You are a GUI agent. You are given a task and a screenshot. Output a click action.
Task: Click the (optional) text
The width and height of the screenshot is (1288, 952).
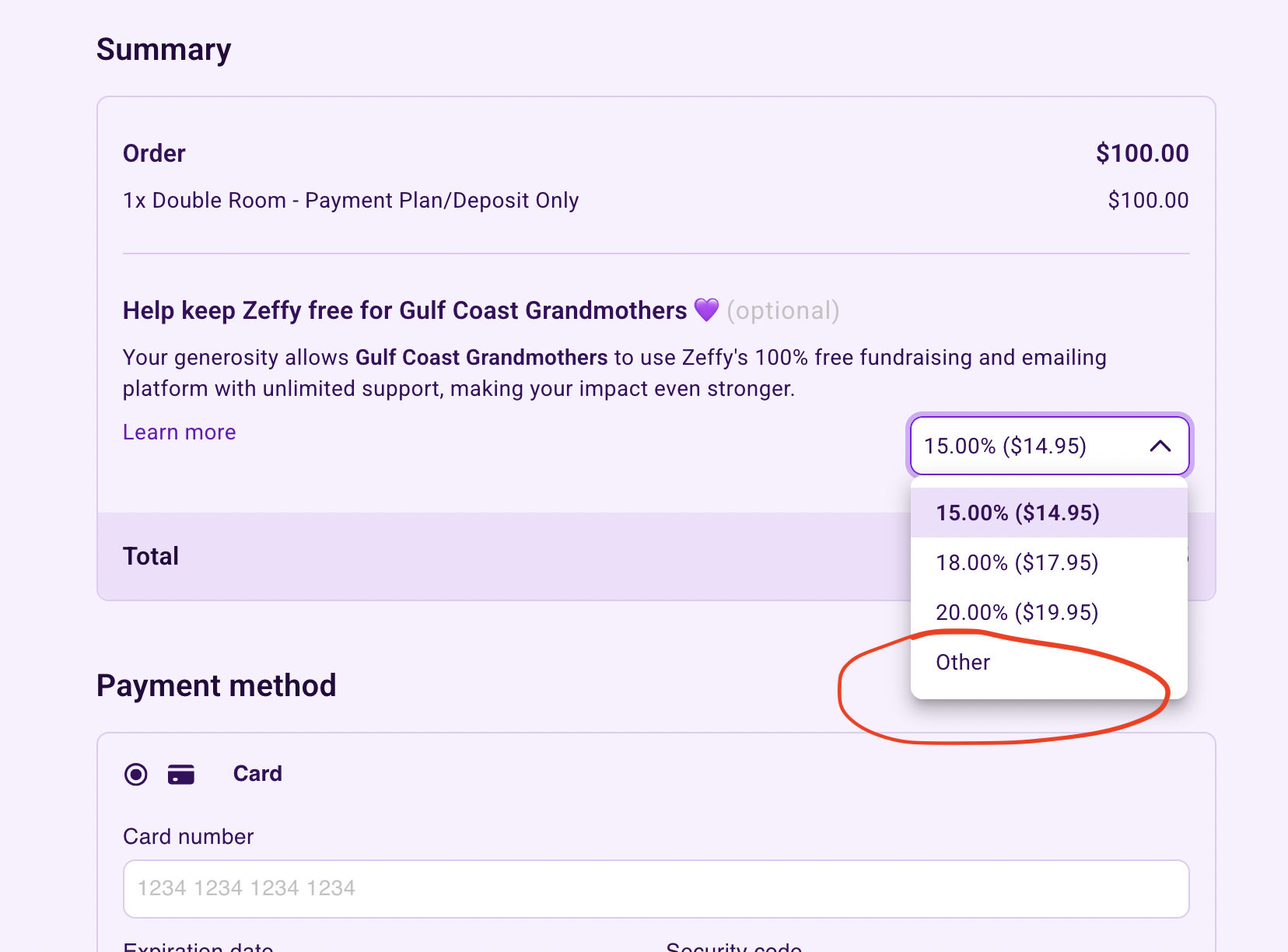pos(783,310)
